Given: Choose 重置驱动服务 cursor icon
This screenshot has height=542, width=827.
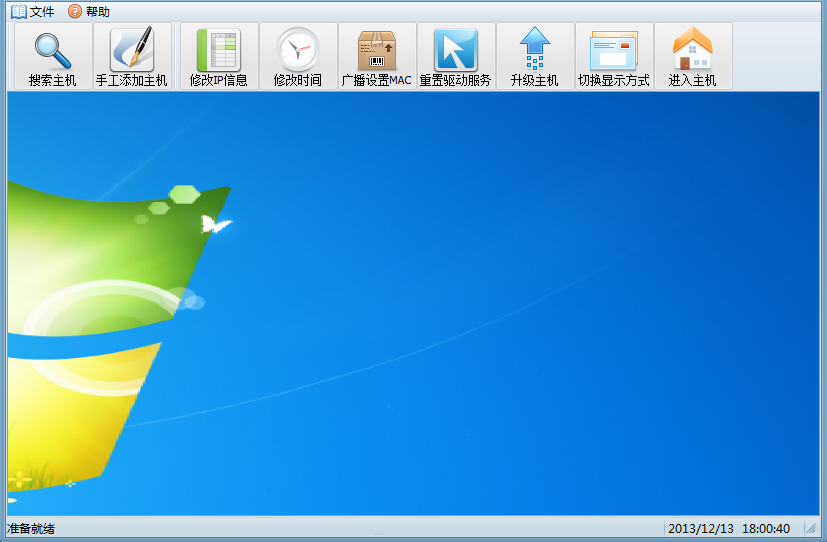Looking at the screenshot, I should pyautogui.click(x=456, y=50).
